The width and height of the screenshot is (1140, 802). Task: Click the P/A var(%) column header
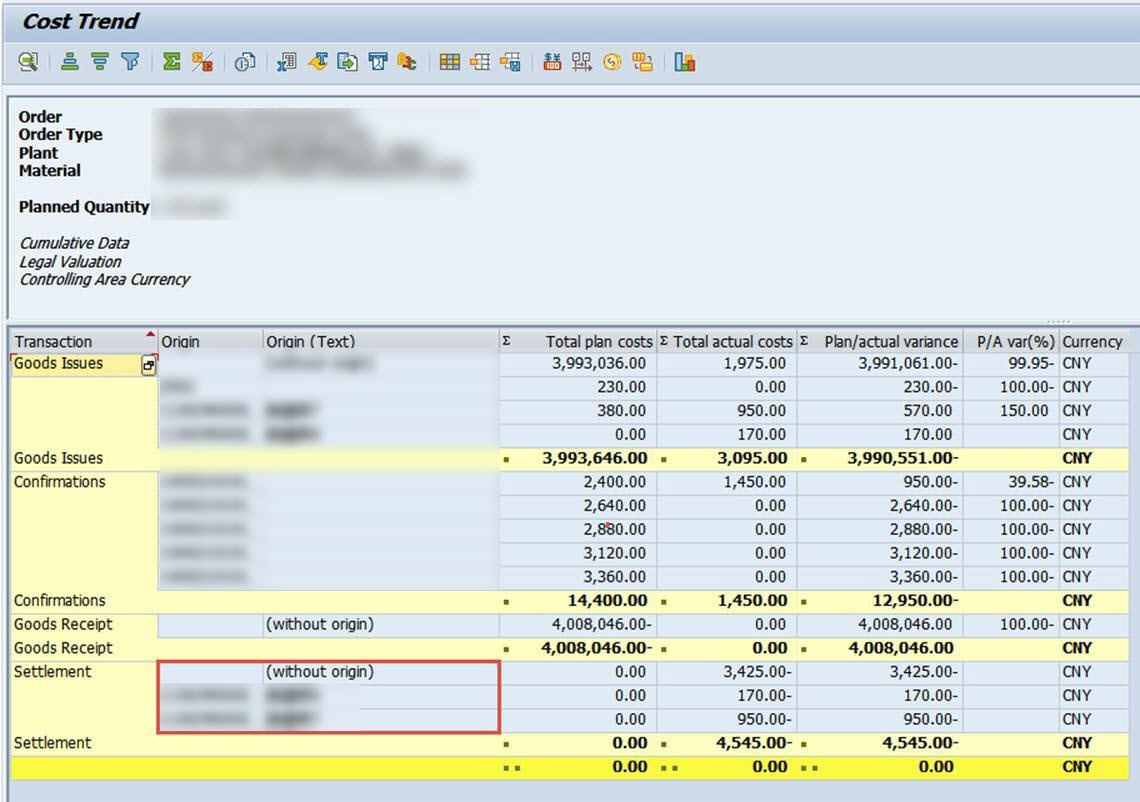tap(1011, 341)
